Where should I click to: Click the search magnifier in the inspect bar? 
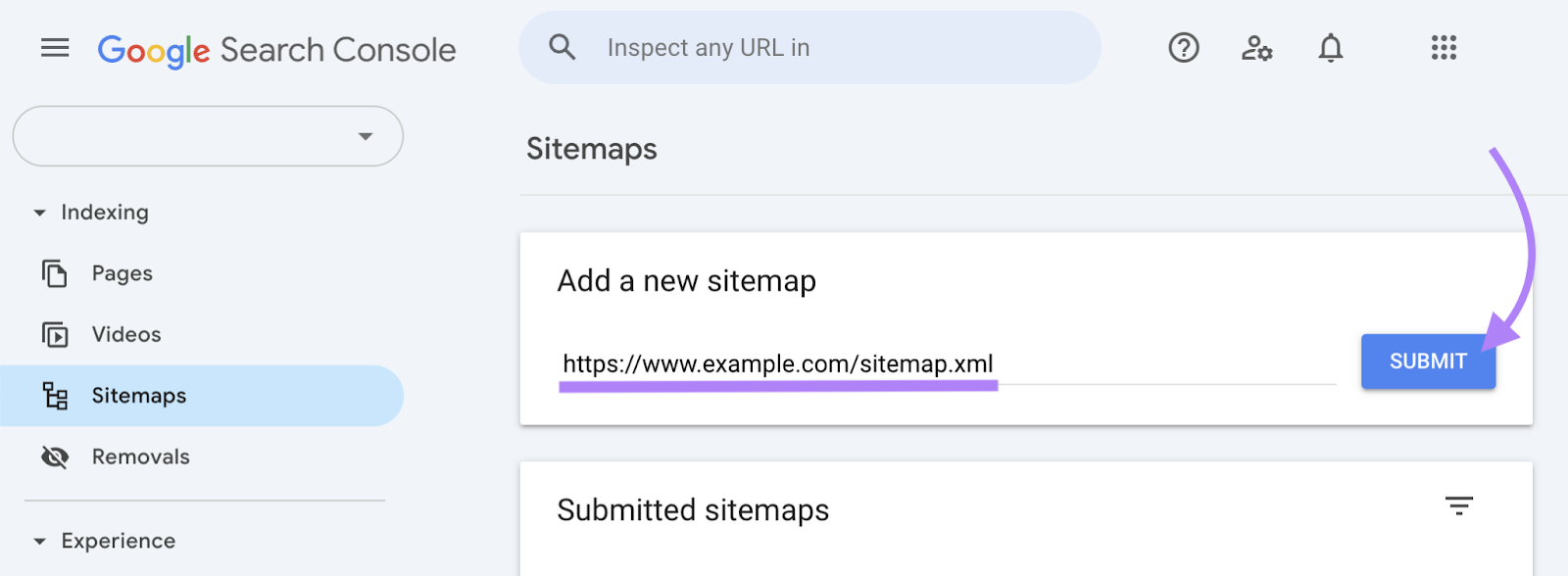(x=563, y=46)
